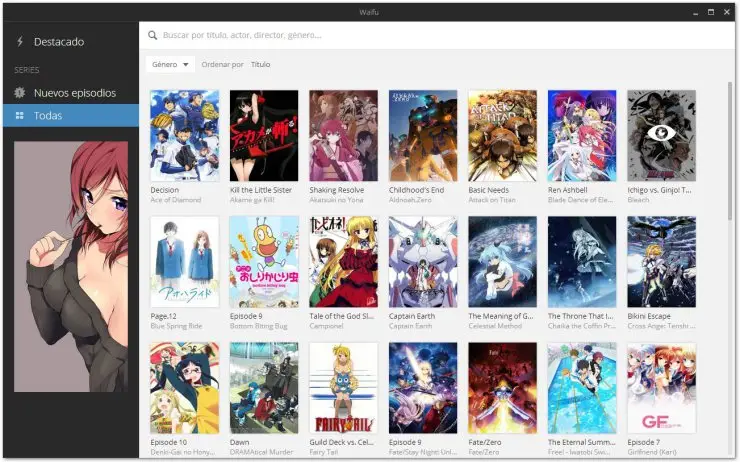
Task: Open the Fate/Zero poster
Action: 503,388
